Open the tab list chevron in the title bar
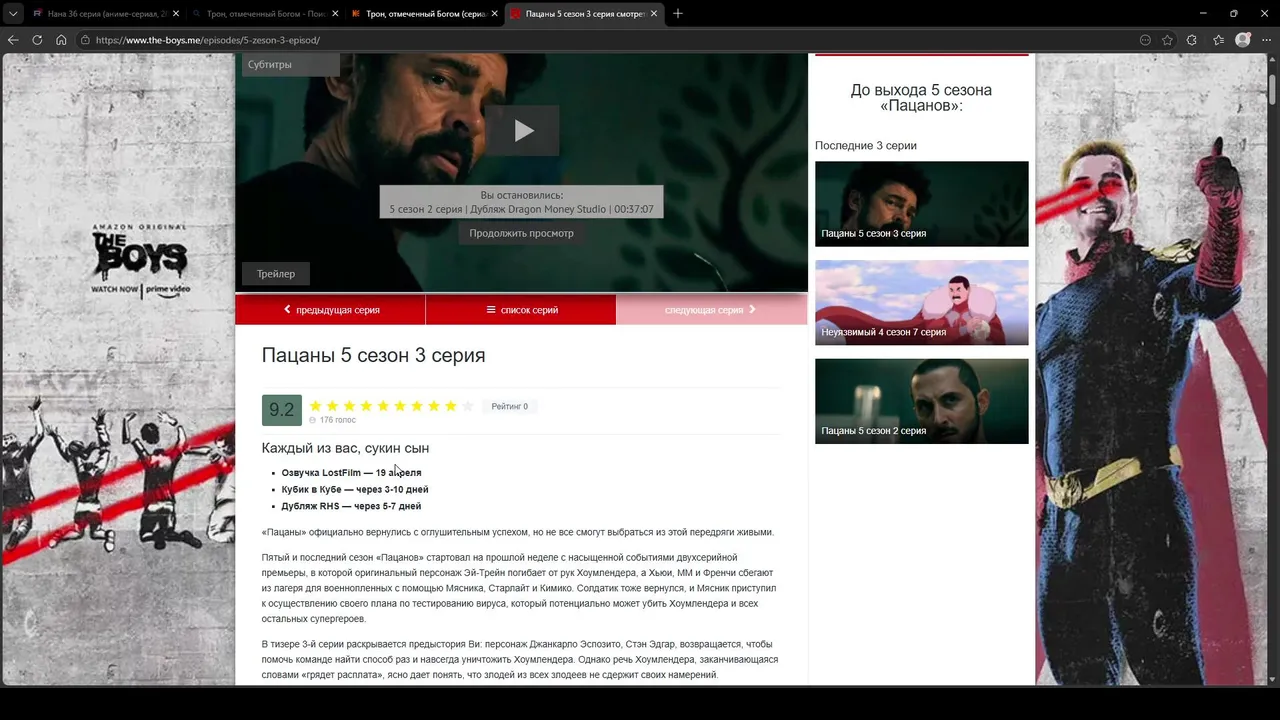This screenshot has width=1280, height=720. pos(12,13)
